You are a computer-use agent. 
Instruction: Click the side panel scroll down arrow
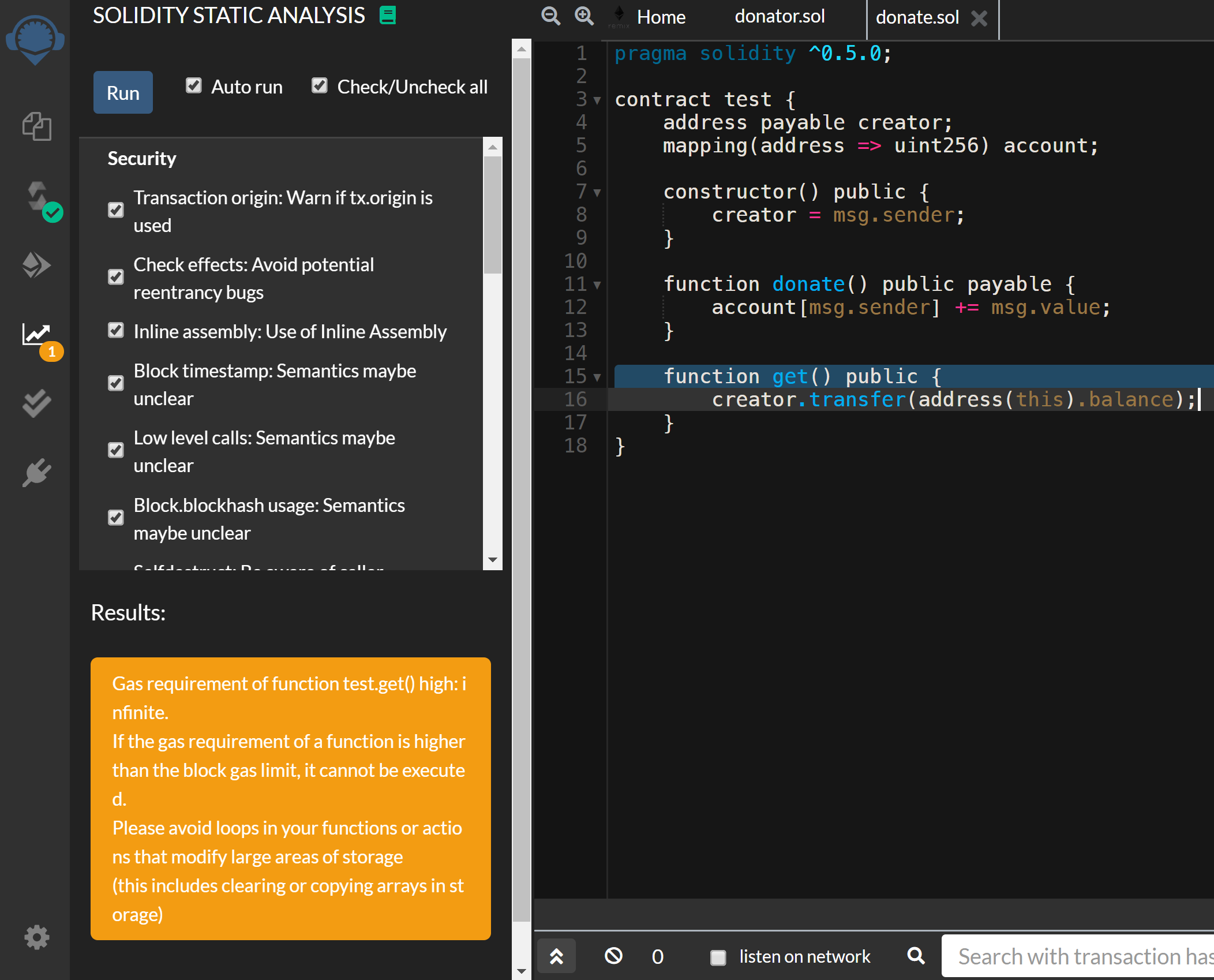click(x=522, y=971)
